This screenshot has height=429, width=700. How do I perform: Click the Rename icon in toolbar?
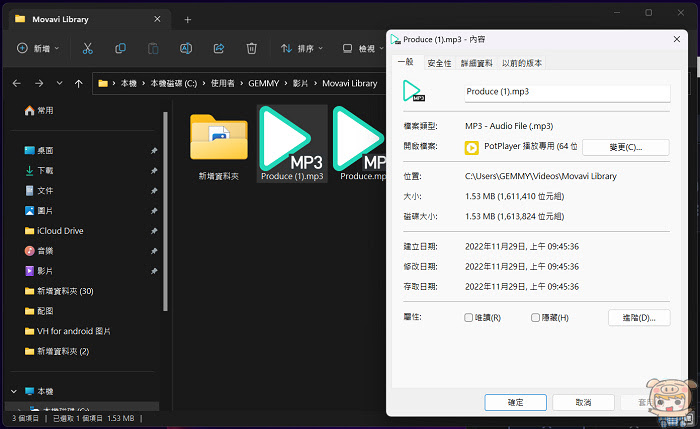(x=186, y=48)
